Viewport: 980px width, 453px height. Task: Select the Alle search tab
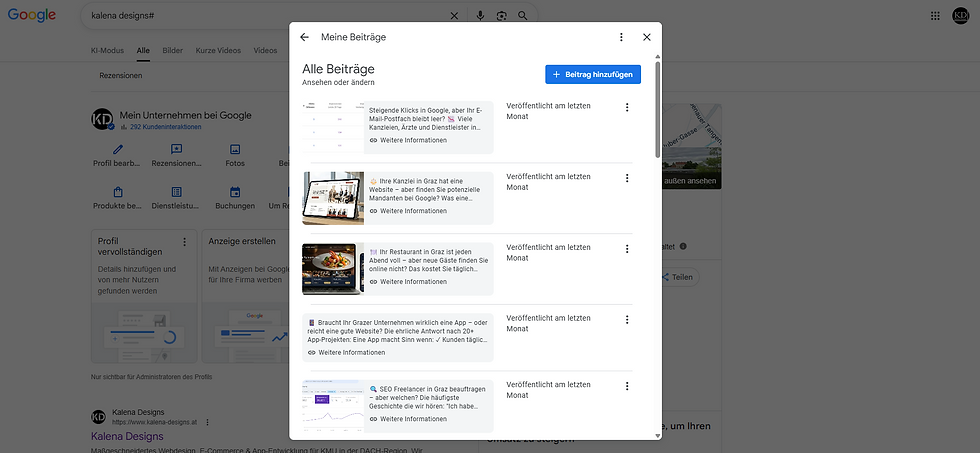click(x=143, y=51)
